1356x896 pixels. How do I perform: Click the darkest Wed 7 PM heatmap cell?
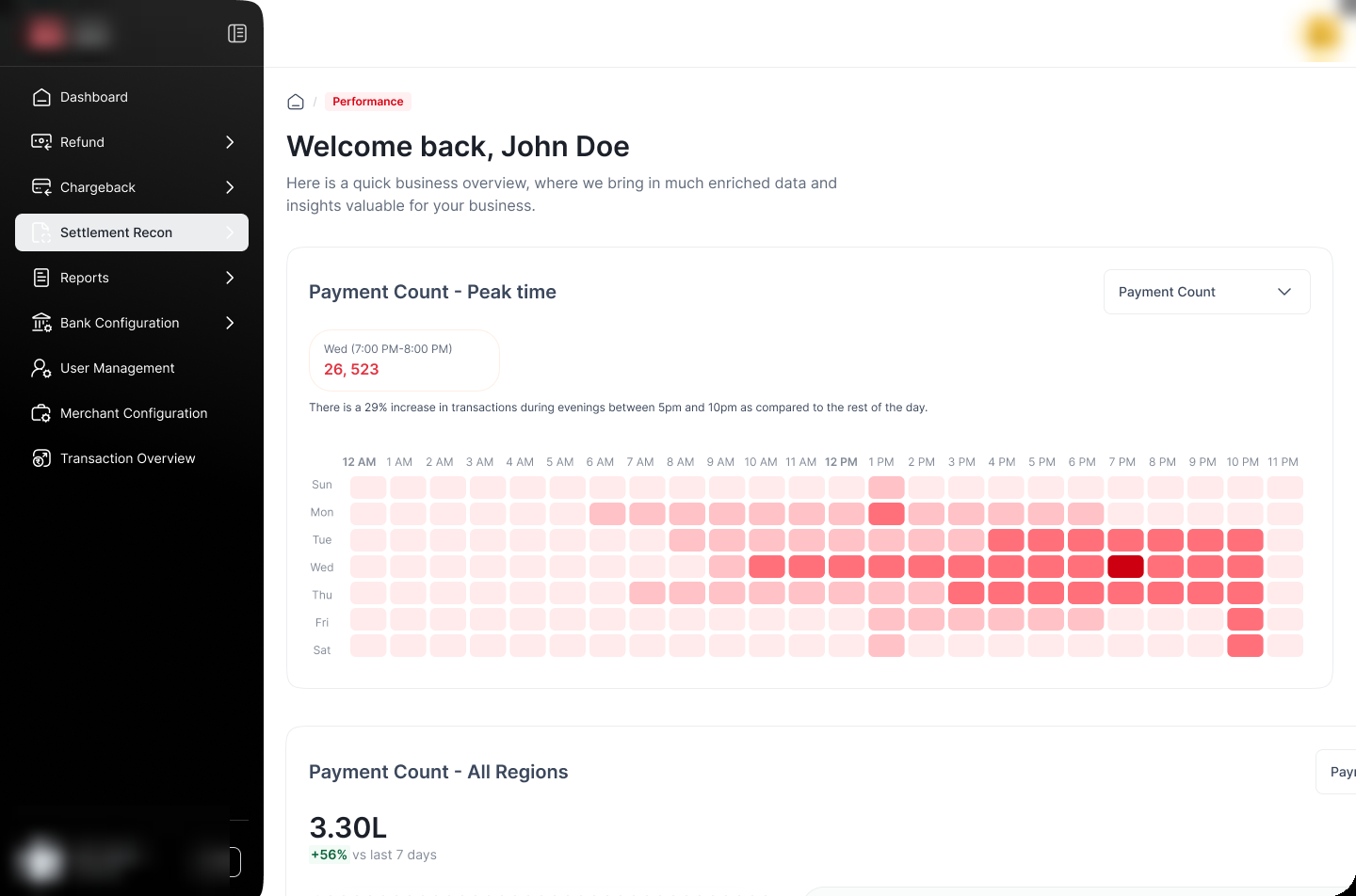pyautogui.click(x=1125, y=567)
